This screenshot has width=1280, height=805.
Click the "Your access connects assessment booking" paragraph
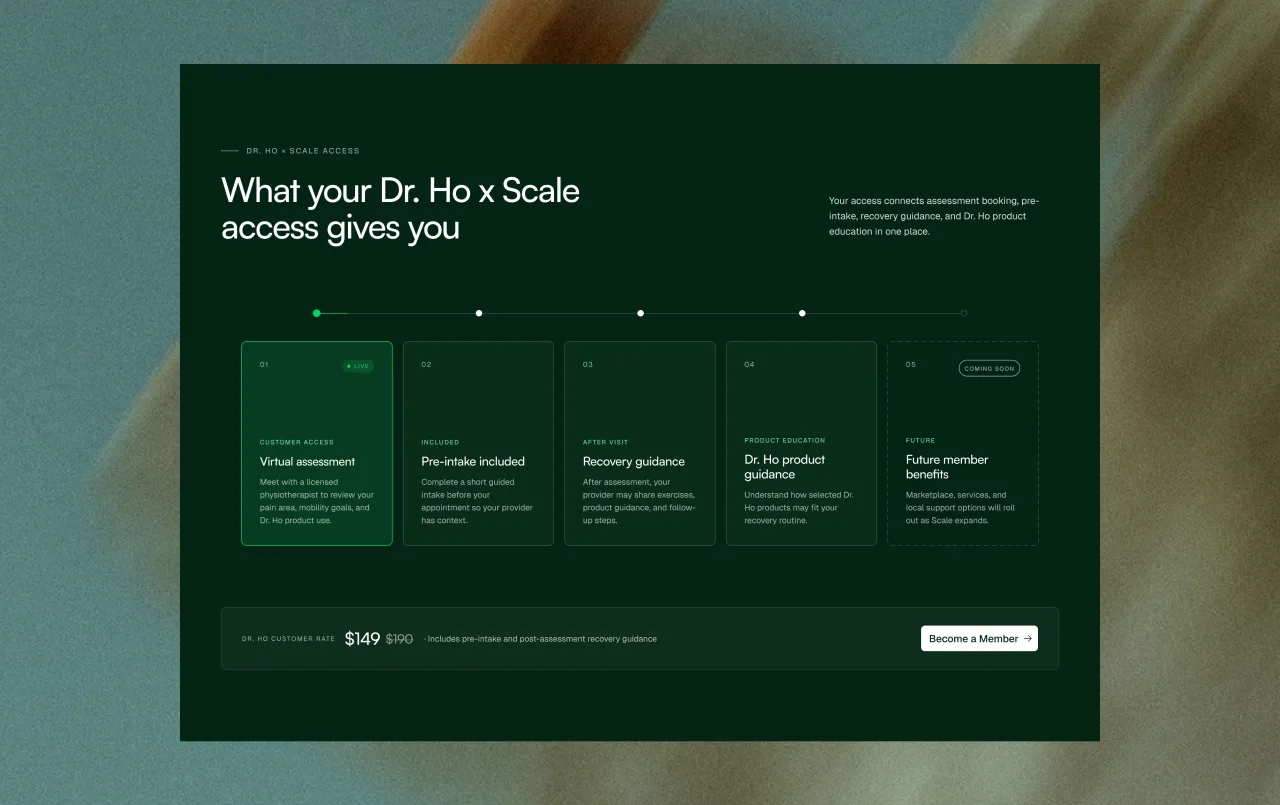point(934,216)
